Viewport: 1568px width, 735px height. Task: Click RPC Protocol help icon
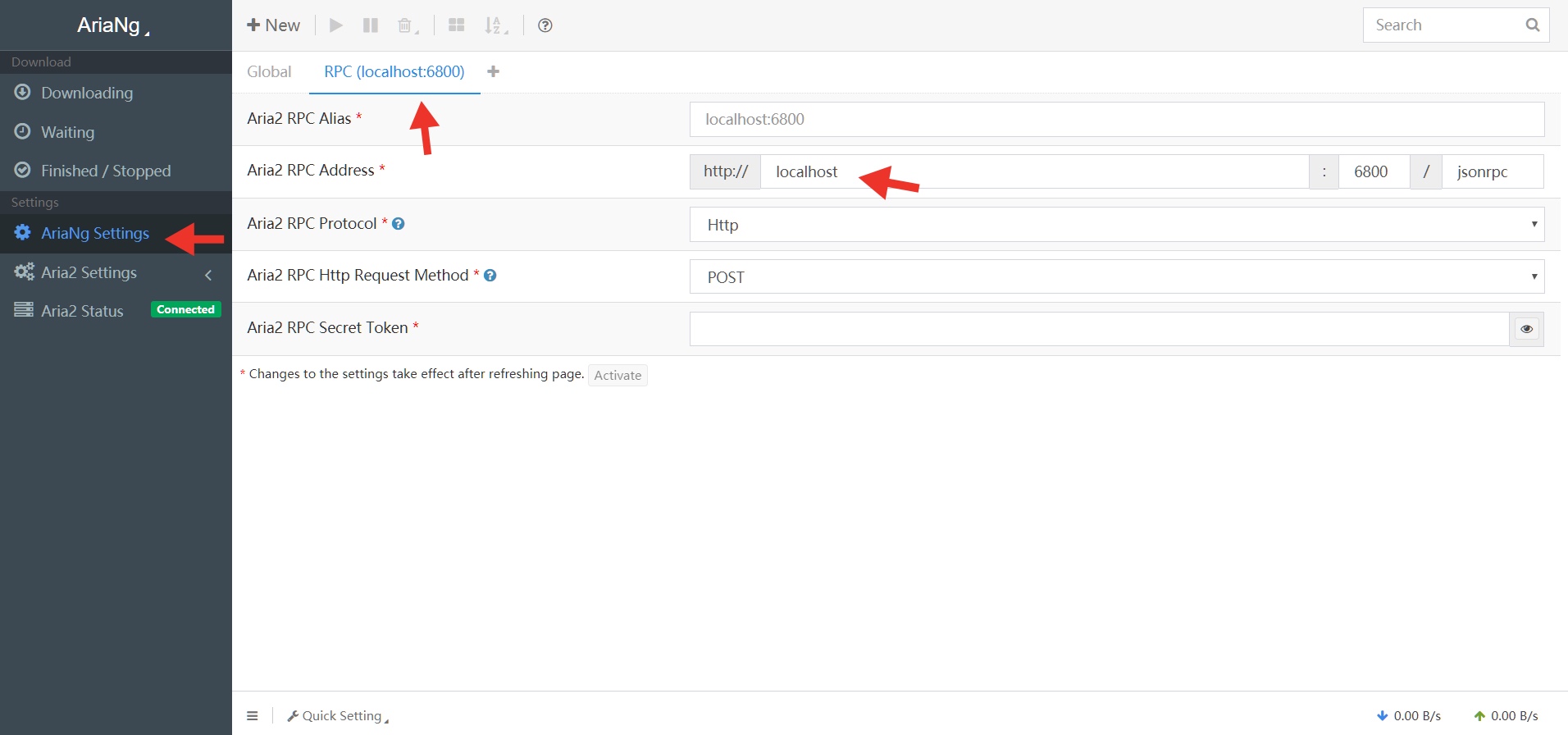399,224
